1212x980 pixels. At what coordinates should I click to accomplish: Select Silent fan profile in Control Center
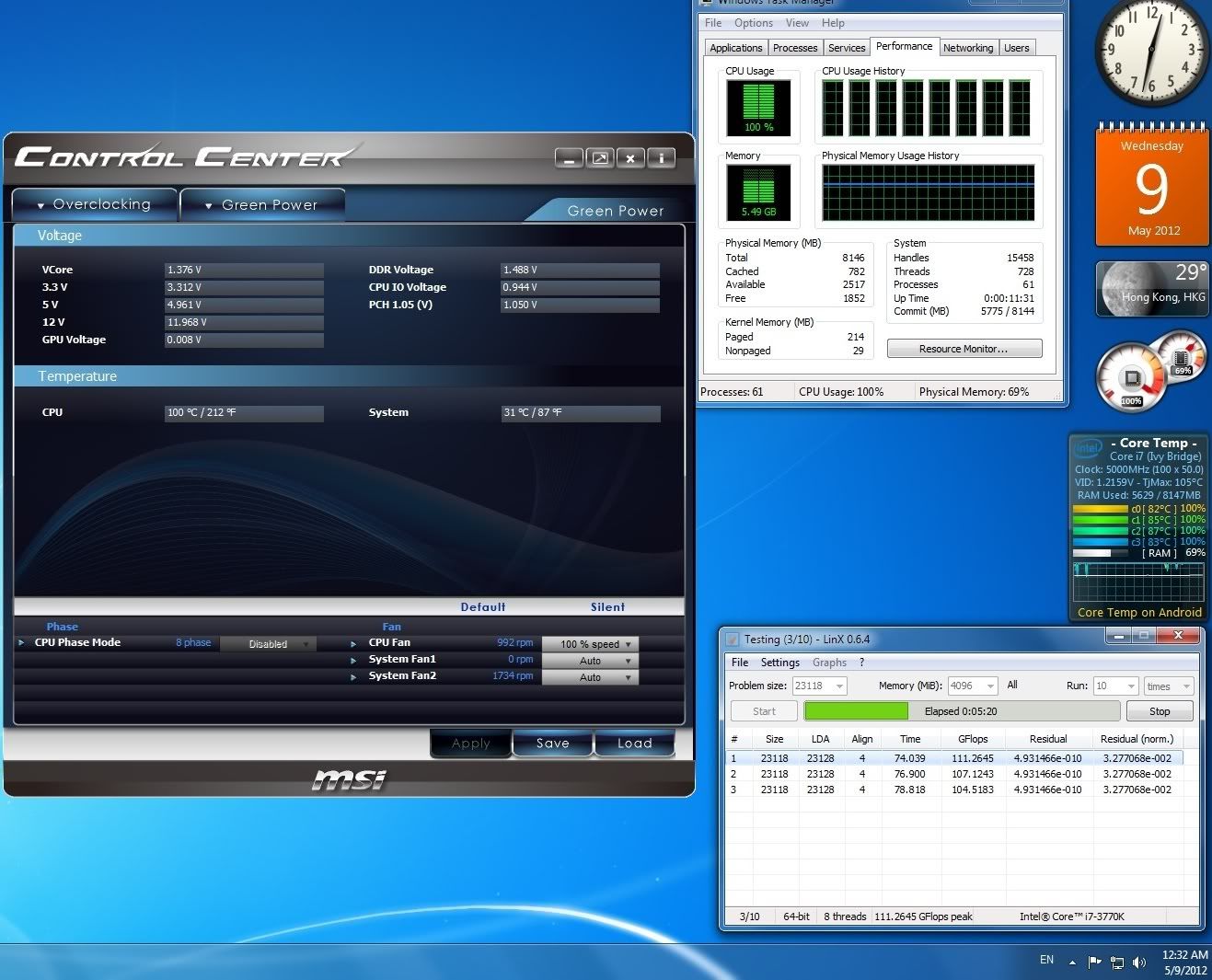pos(607,607)
